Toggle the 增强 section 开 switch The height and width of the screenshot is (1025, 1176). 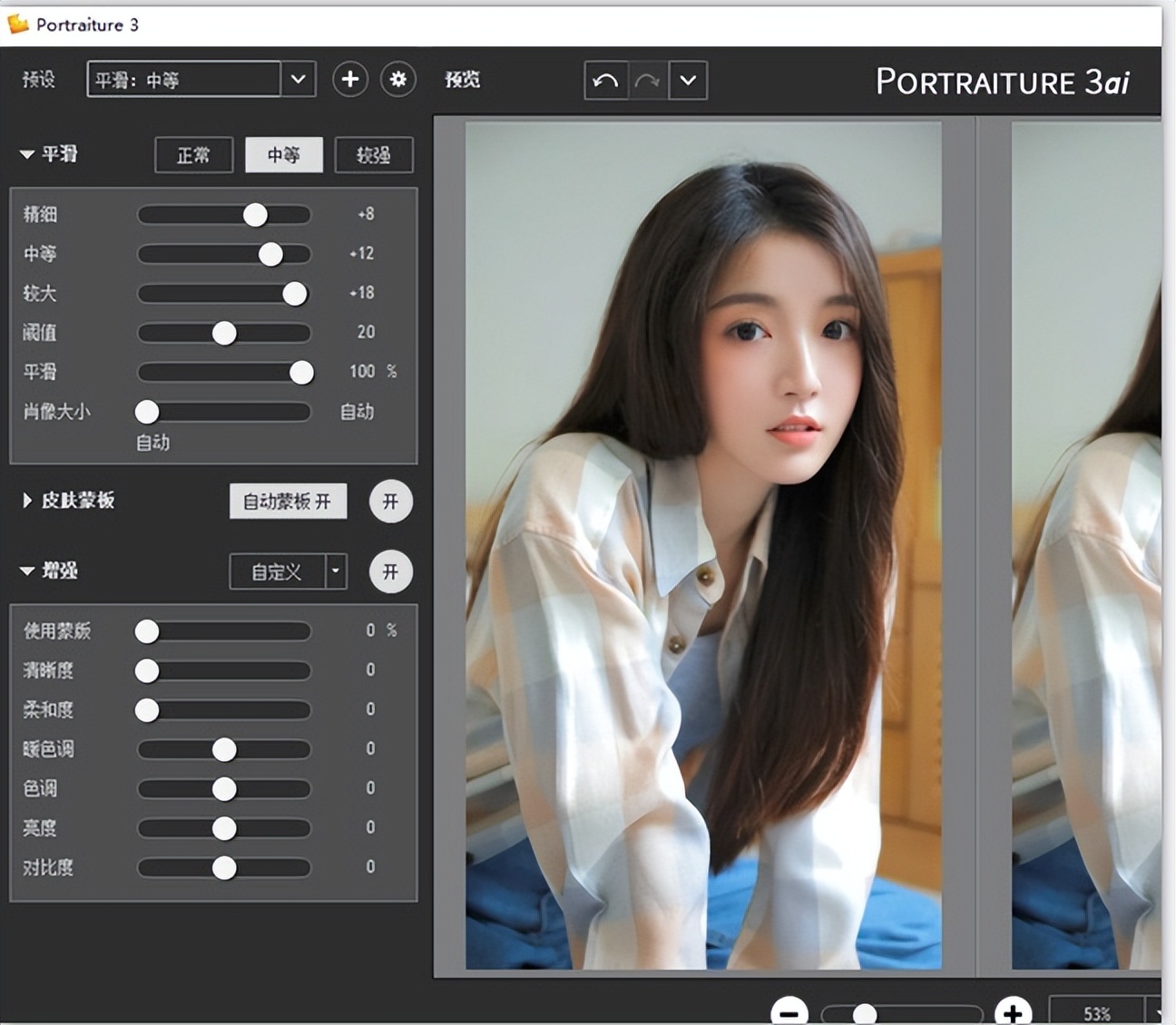pos(390,571)
